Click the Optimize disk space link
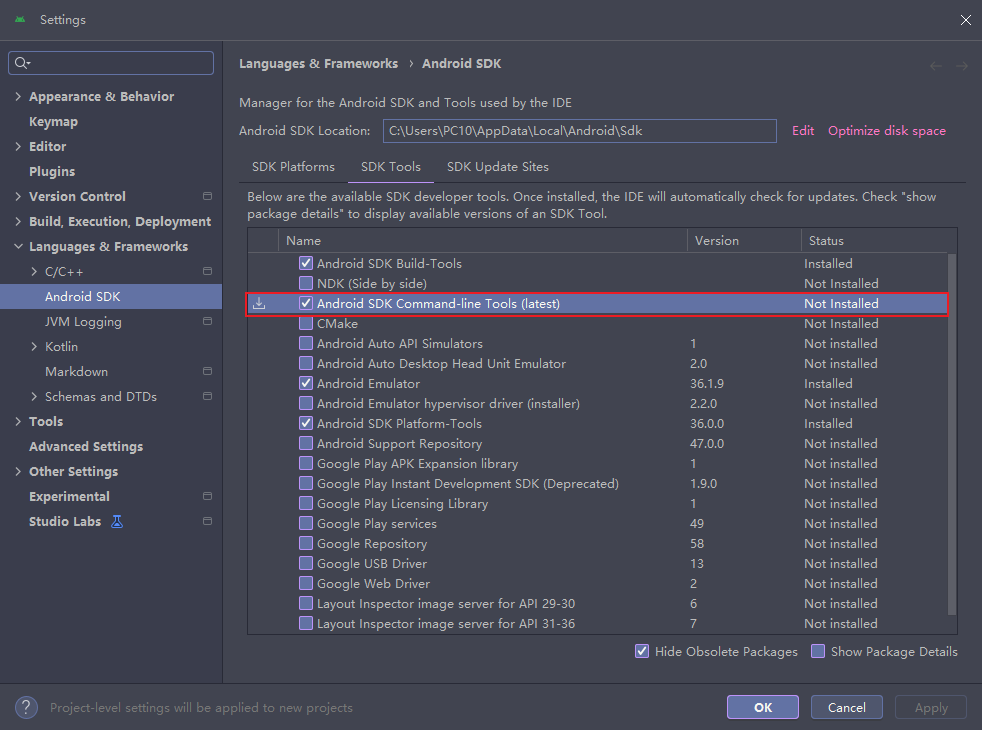This screenshot has height=730, width=982. [886, 131]
